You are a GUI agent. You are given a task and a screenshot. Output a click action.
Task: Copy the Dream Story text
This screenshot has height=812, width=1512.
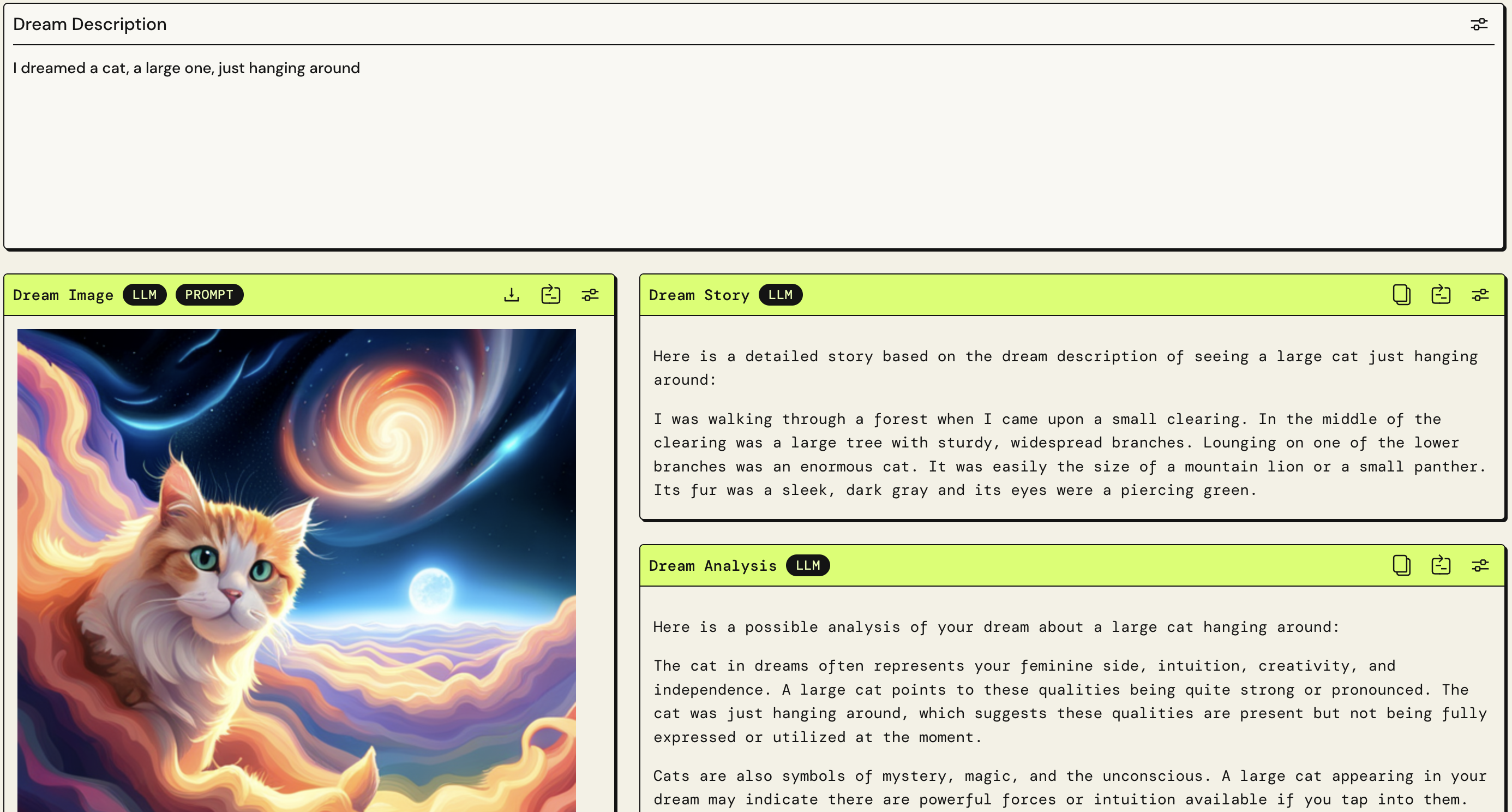1401,295
